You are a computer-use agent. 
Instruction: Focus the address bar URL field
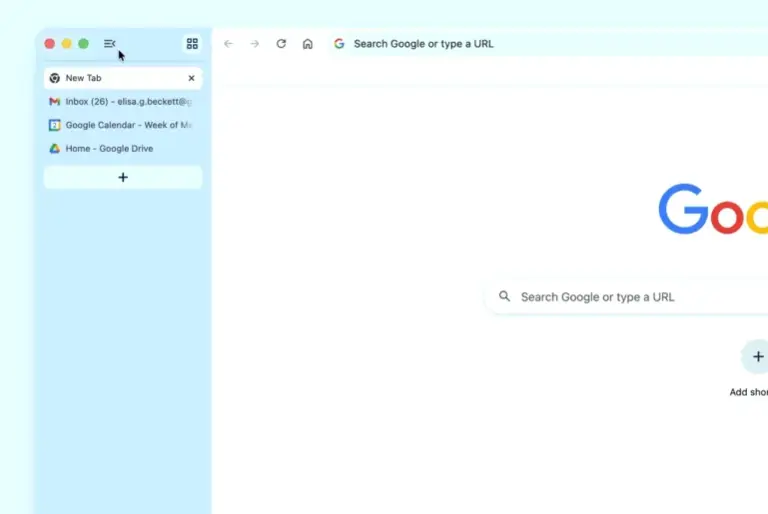(x=549, y=44)
